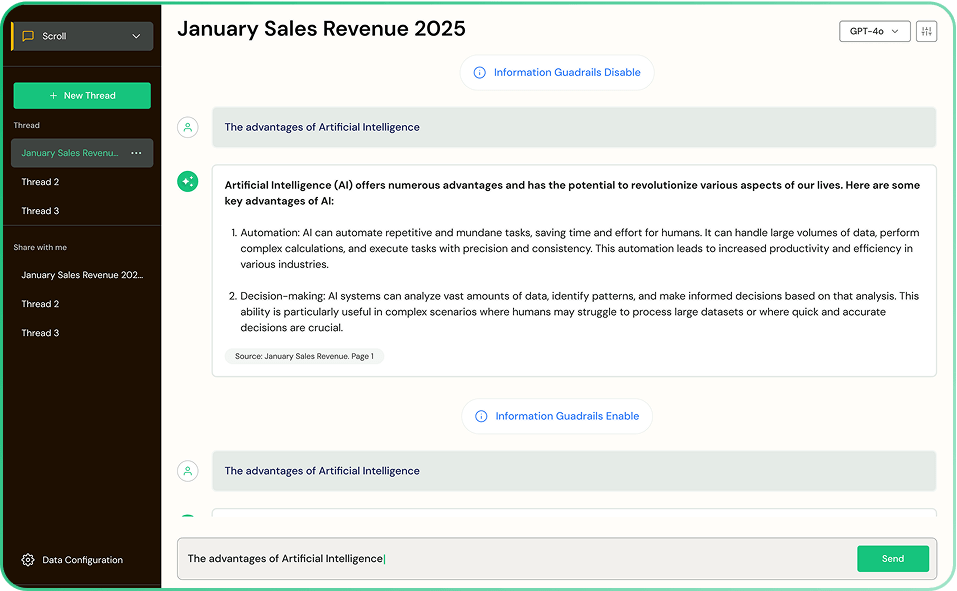Click the settings sliders icon beside GPT-4o
This screenshot has width=957, height=591.
coord(926,32)
